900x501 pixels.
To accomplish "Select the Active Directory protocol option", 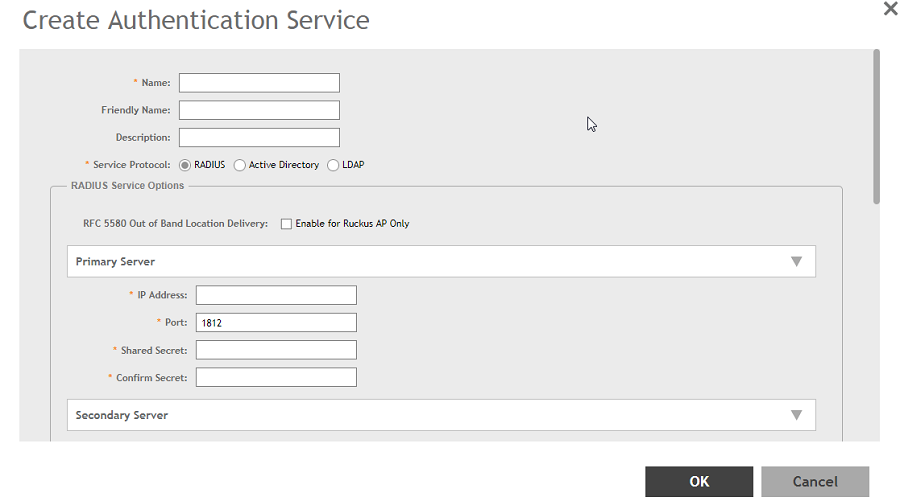I will 240,165.
